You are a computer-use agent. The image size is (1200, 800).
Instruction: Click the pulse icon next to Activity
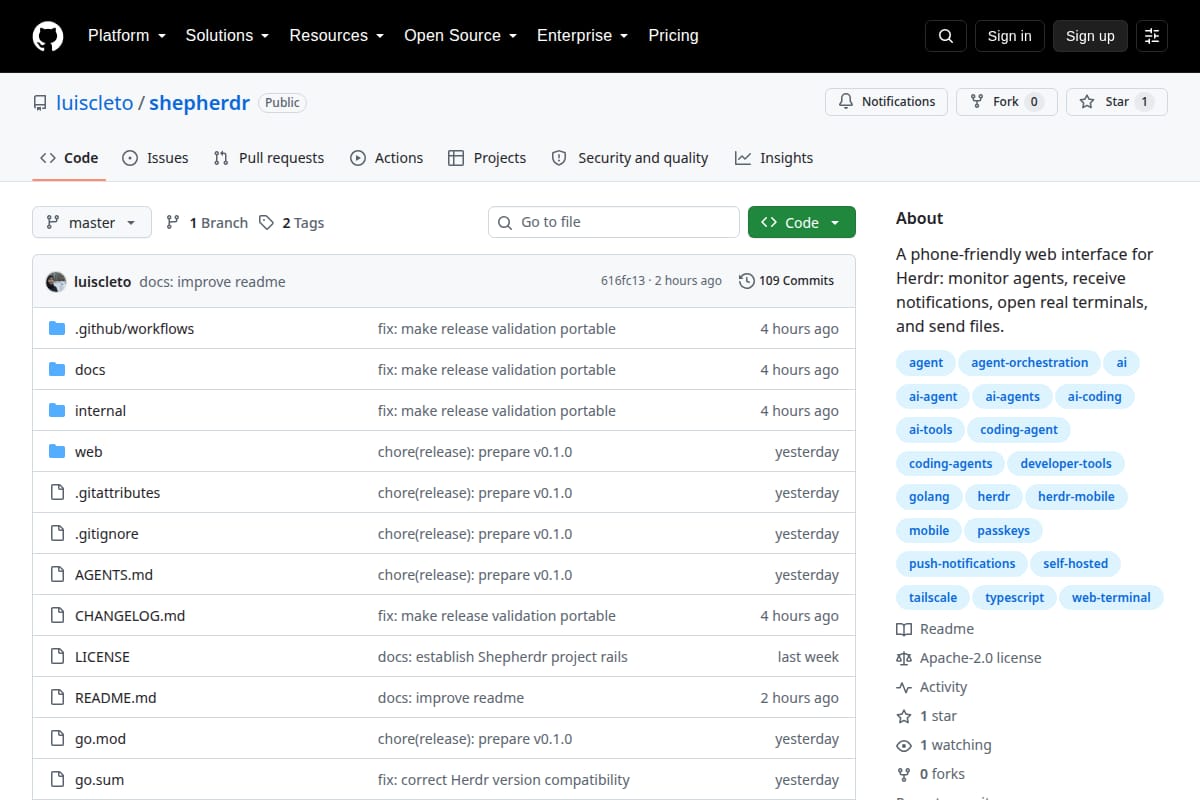coord(904,687)
